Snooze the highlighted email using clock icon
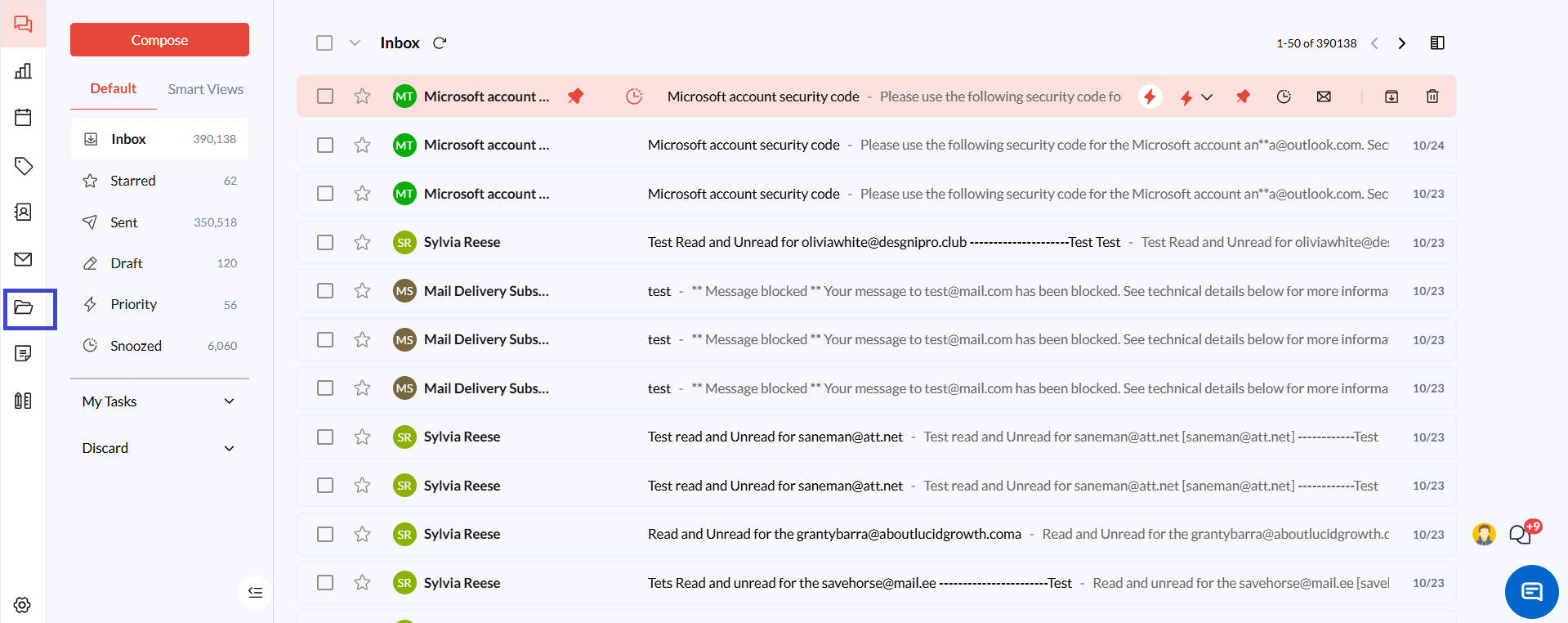The height and width of the screenshot is (623, 1568). click(1283, 96)
